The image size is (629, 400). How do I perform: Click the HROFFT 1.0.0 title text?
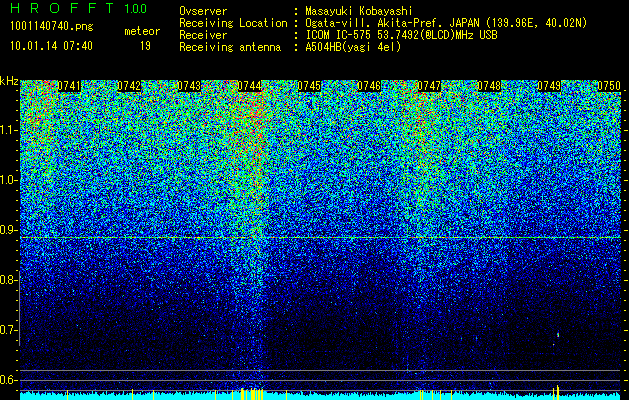79,8
